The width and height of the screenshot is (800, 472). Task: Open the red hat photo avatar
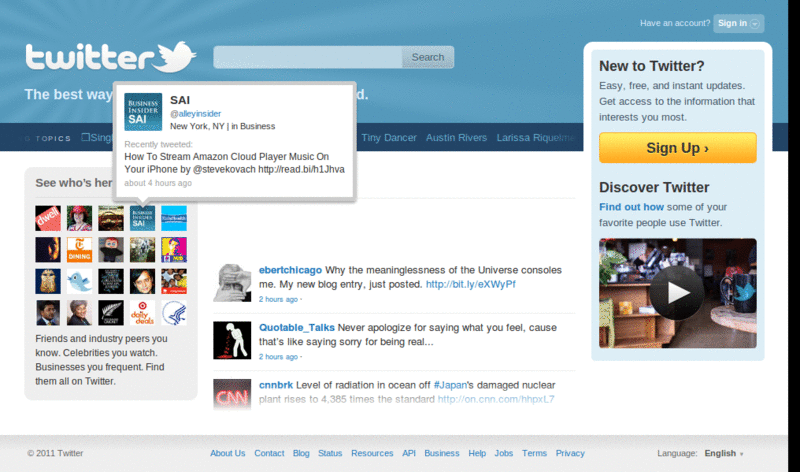(80, 218)
